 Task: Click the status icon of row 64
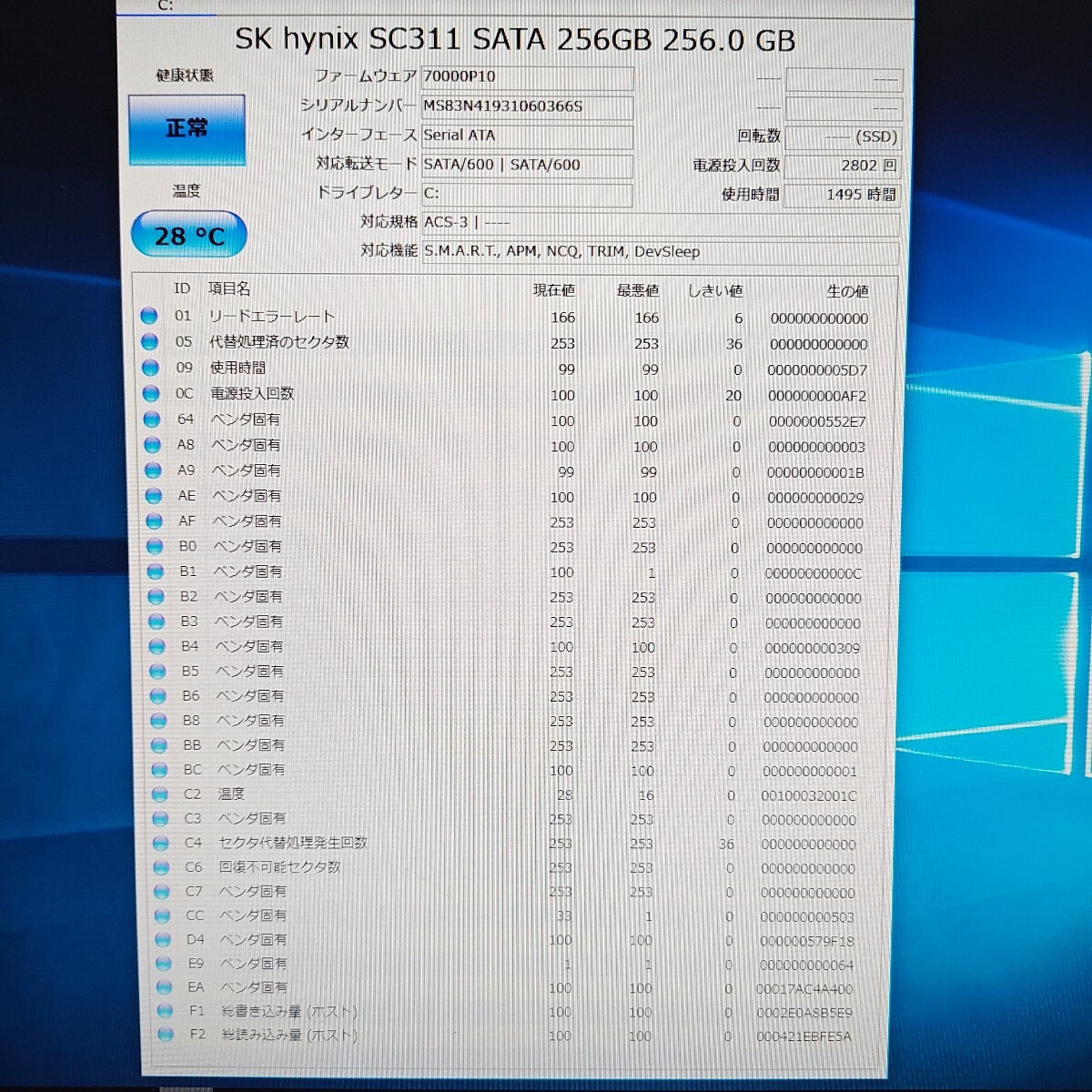pyautogui.click(x=152, y=420)
